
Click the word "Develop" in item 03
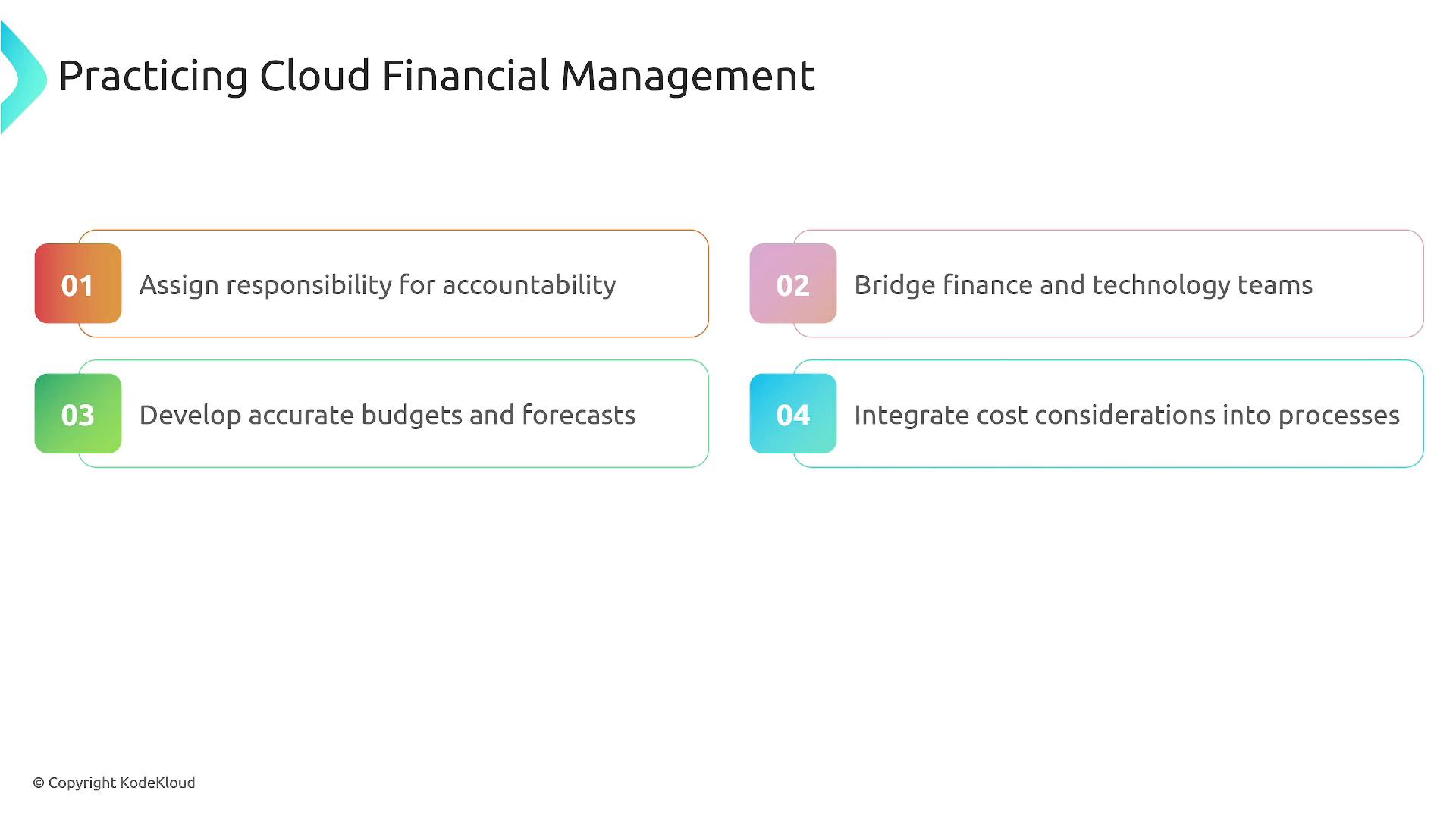pos(190,416)
